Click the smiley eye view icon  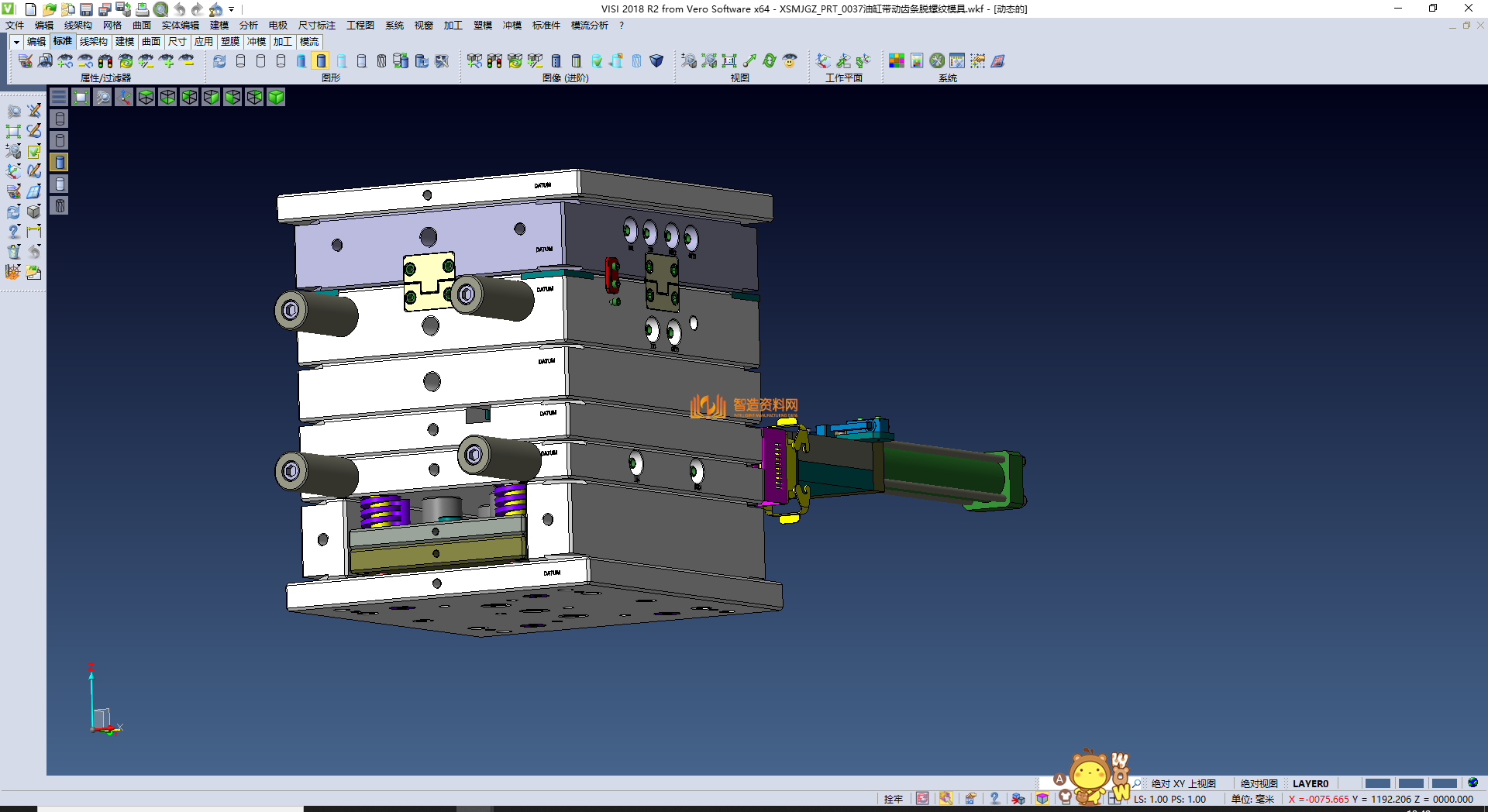(x=790, y=60)
